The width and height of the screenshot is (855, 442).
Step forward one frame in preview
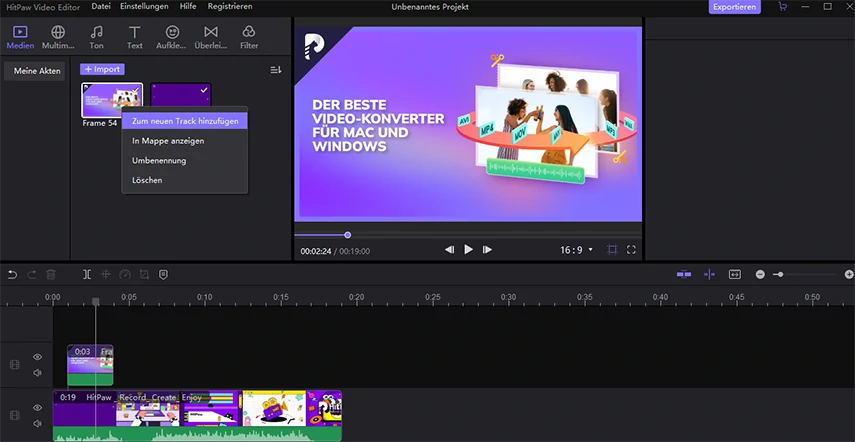point(487,250)
